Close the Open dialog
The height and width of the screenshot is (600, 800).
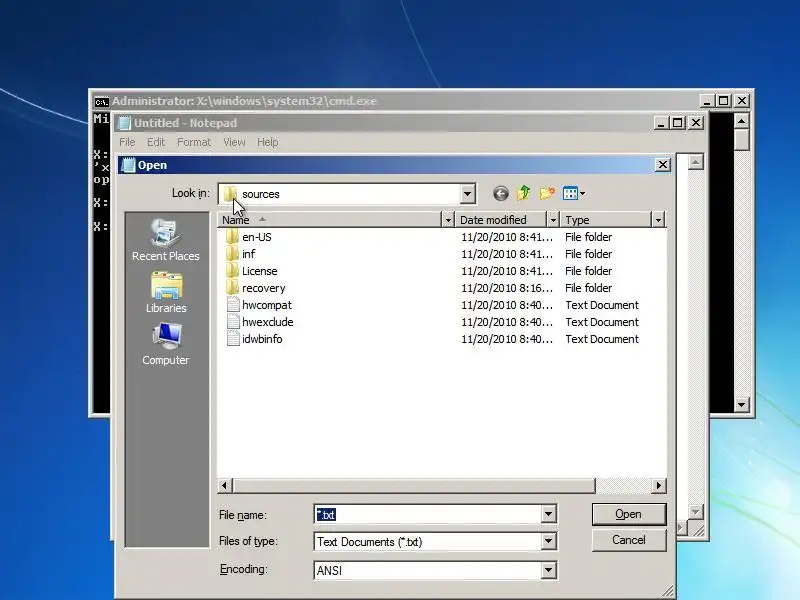click(662, 165)
